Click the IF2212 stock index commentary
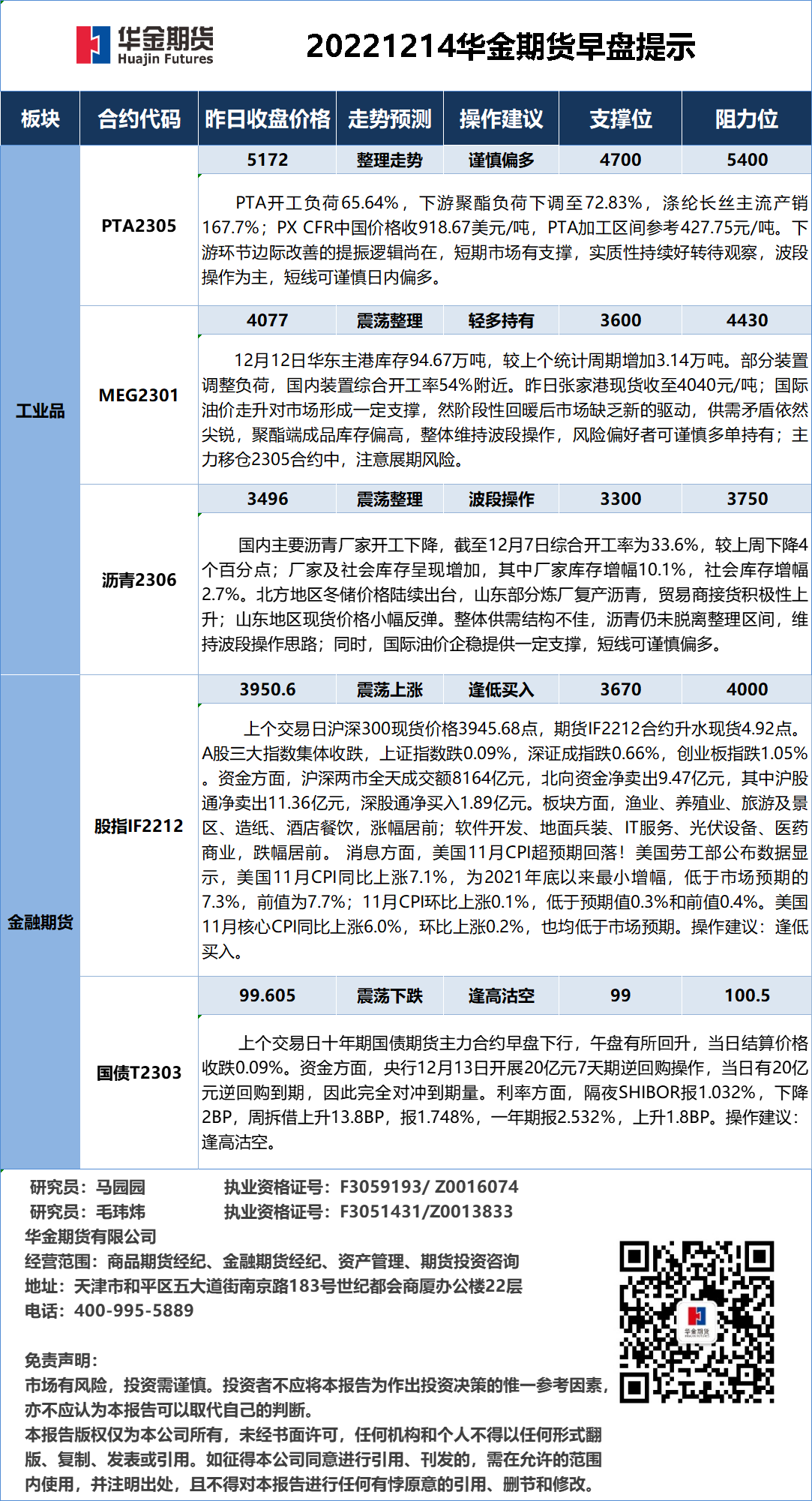Image resolution: width=812 pixels, height=1501 pixels. pyautogui.click(x=505, y=840)
